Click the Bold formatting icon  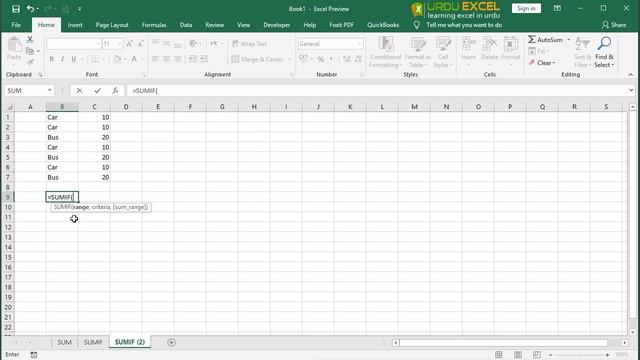click(x=51, y=59)
